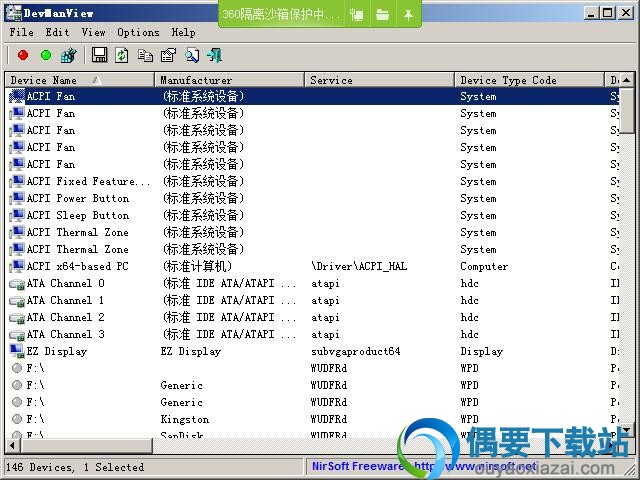Screen dimensions: 640x480
Task: Click subvgaproduct64 service cell
Action: 356,351
